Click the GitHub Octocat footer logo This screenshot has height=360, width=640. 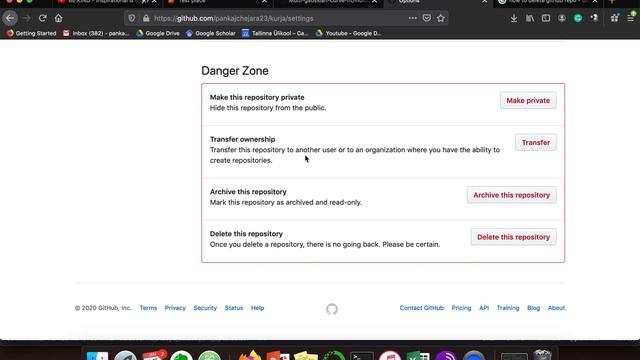[332, 309]
